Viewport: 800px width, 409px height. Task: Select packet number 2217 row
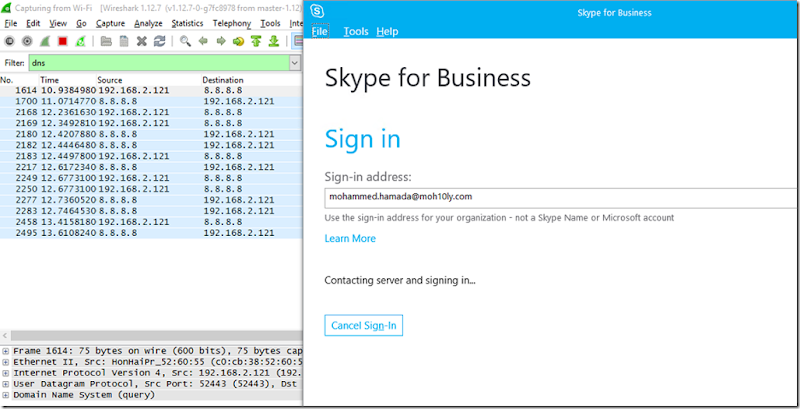coord(151,167)
